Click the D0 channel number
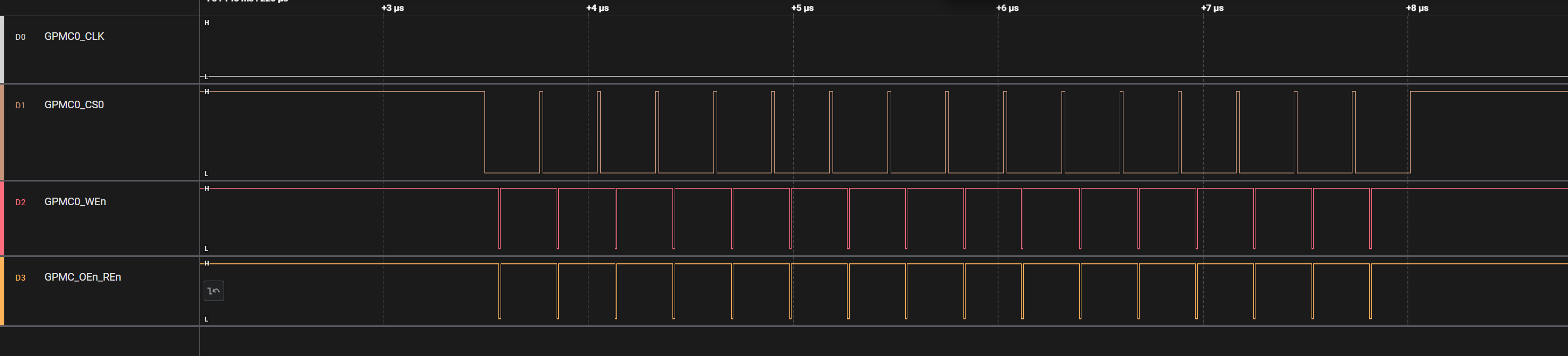This screenshot has width=1568, height=356. point(20,37)
